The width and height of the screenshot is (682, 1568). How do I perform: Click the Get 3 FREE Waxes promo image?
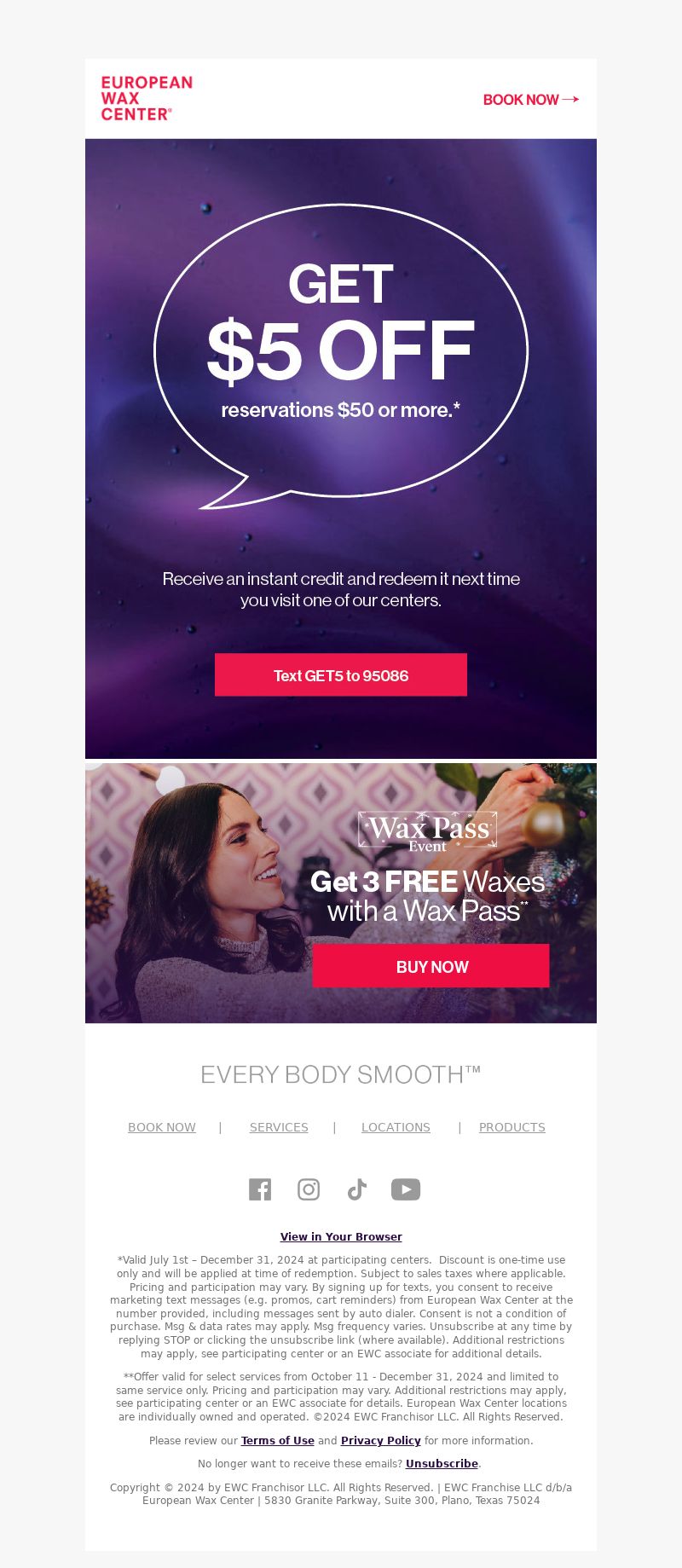(x=341, y=894)
